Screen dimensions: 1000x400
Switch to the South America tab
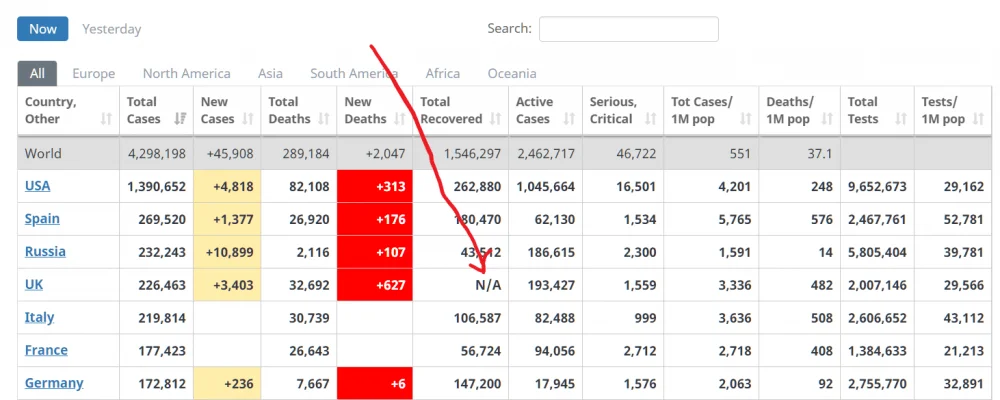coord(354,73)
